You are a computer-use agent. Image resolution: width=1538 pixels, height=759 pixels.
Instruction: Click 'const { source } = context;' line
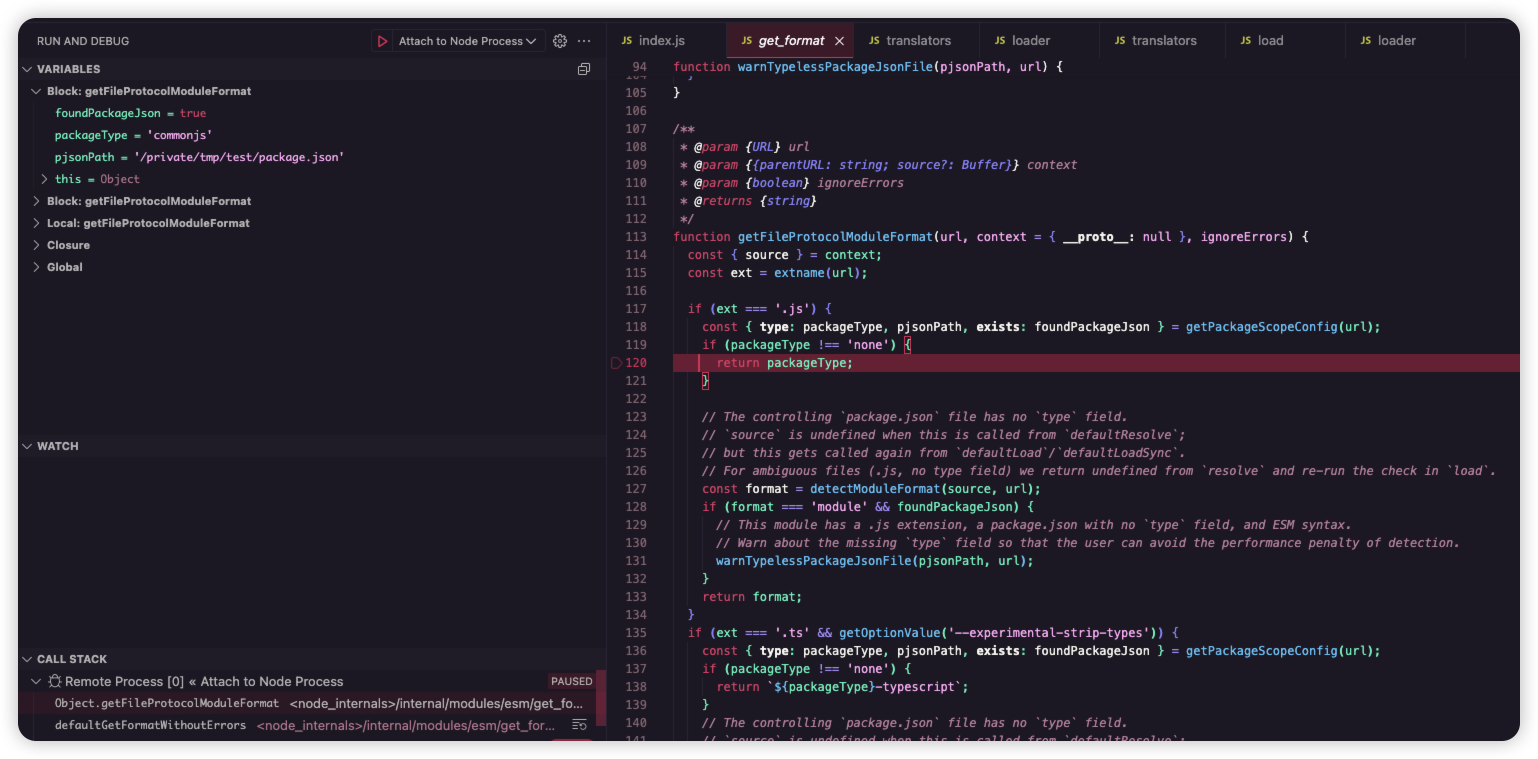point(784,255)
